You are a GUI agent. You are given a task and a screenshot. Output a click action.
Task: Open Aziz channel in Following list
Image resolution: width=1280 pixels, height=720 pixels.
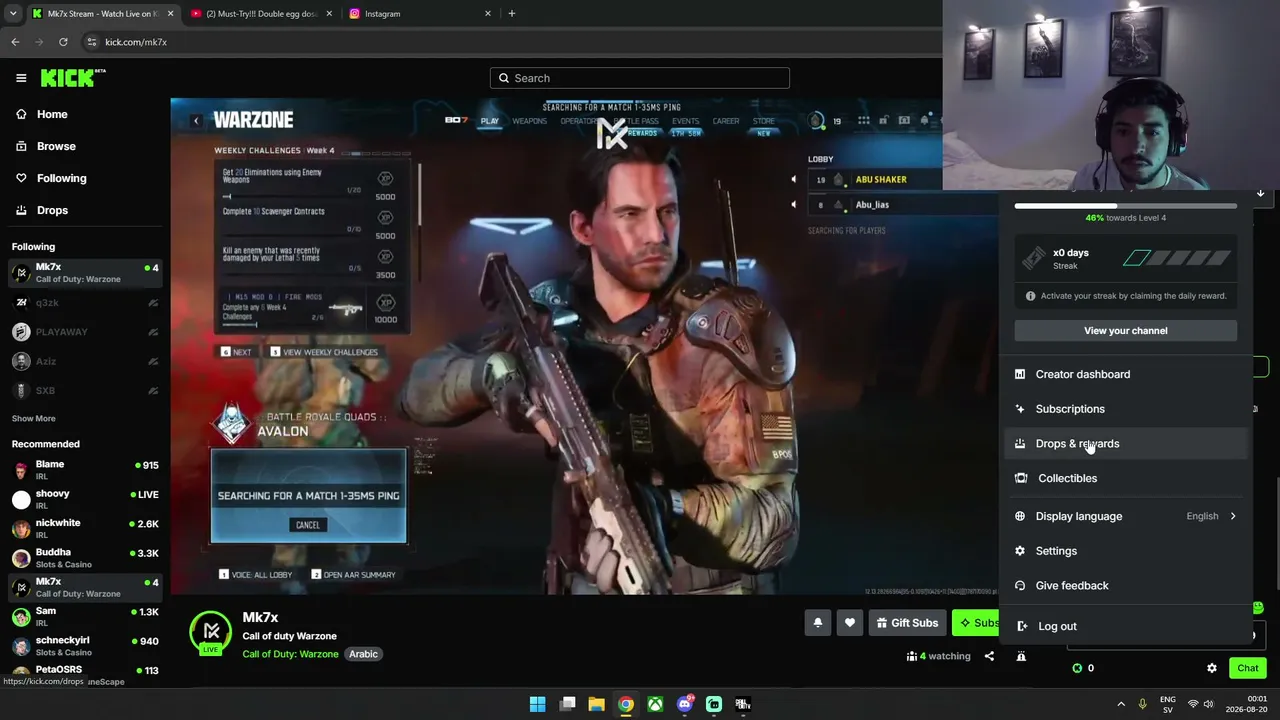86,361
